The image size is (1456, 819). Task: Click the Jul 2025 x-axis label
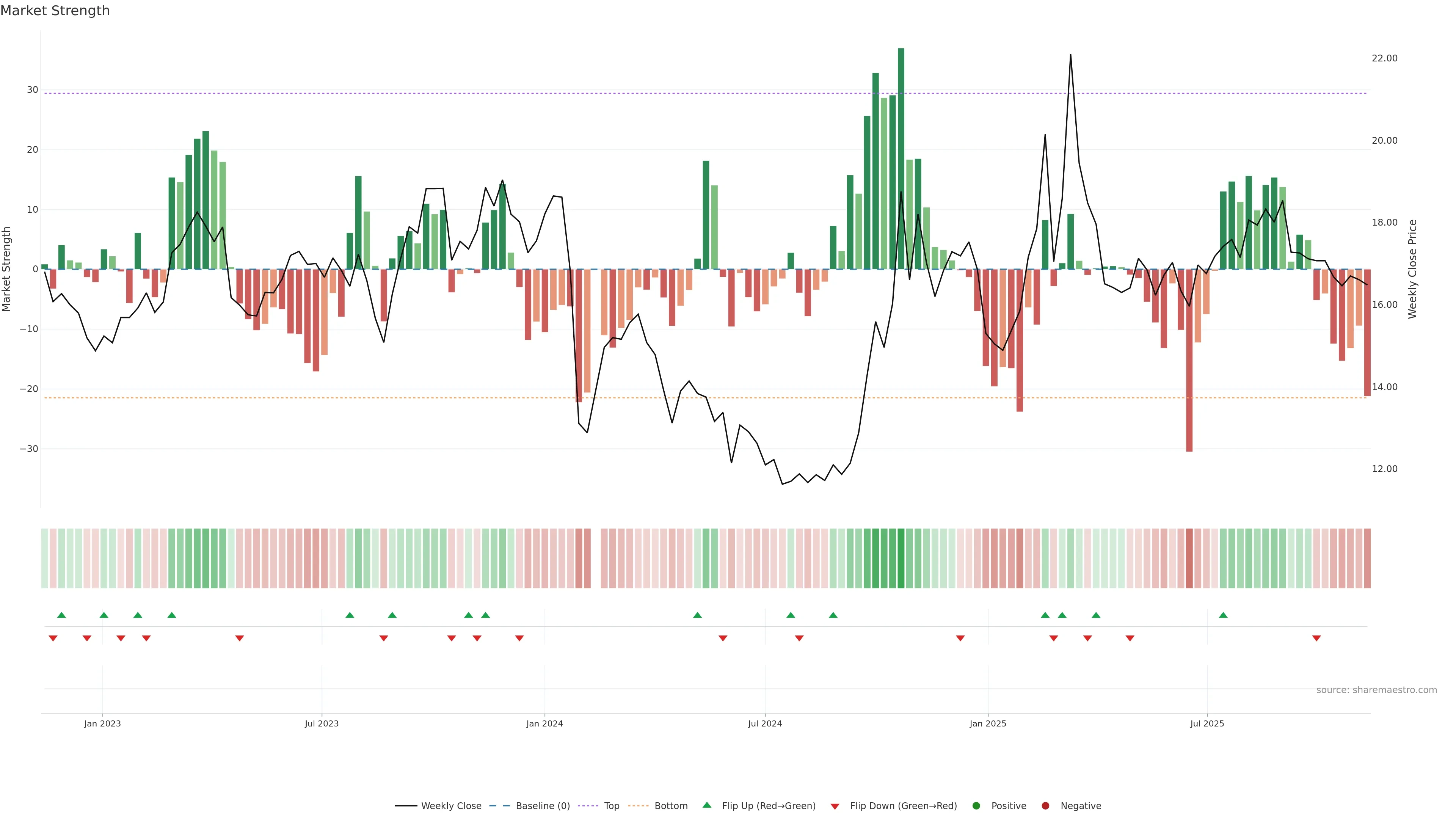pos(1207,723)
